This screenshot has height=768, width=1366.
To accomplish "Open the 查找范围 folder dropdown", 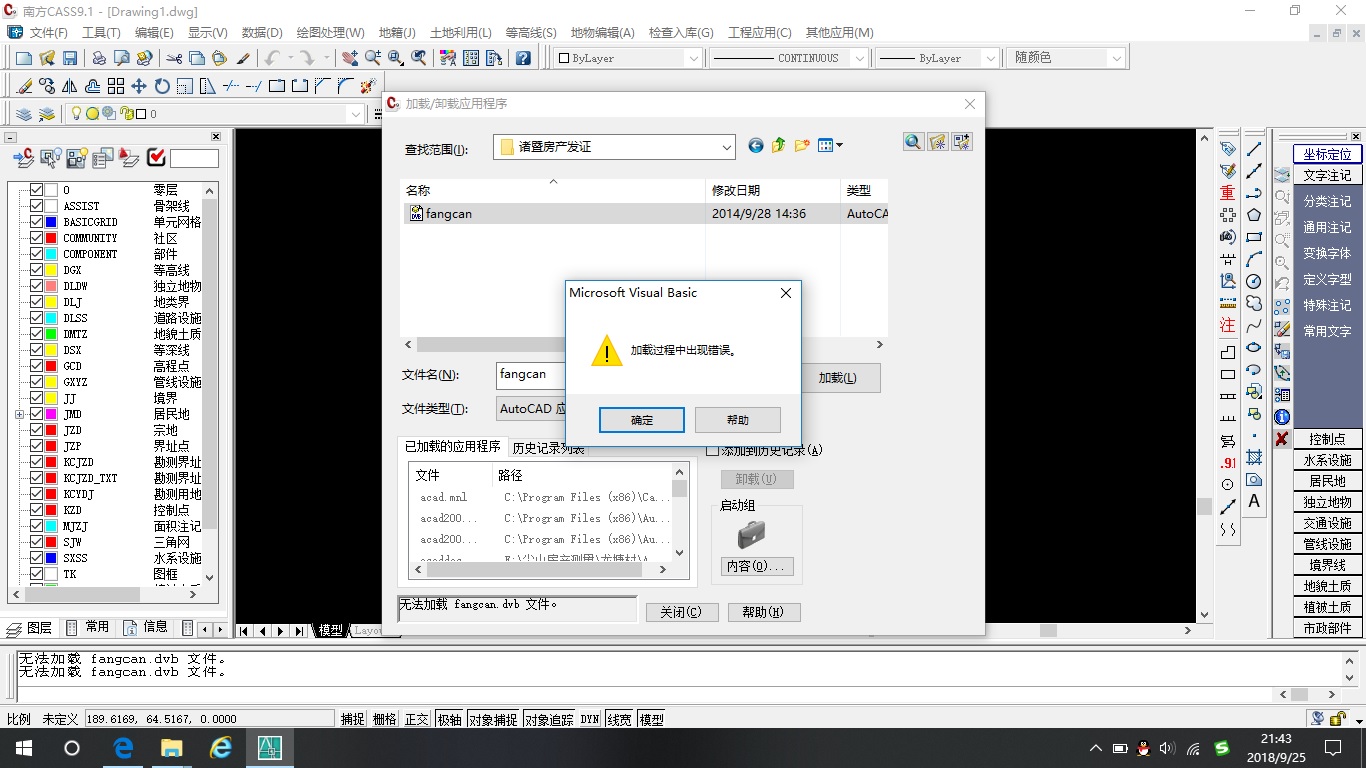I will tap(726, 147).
